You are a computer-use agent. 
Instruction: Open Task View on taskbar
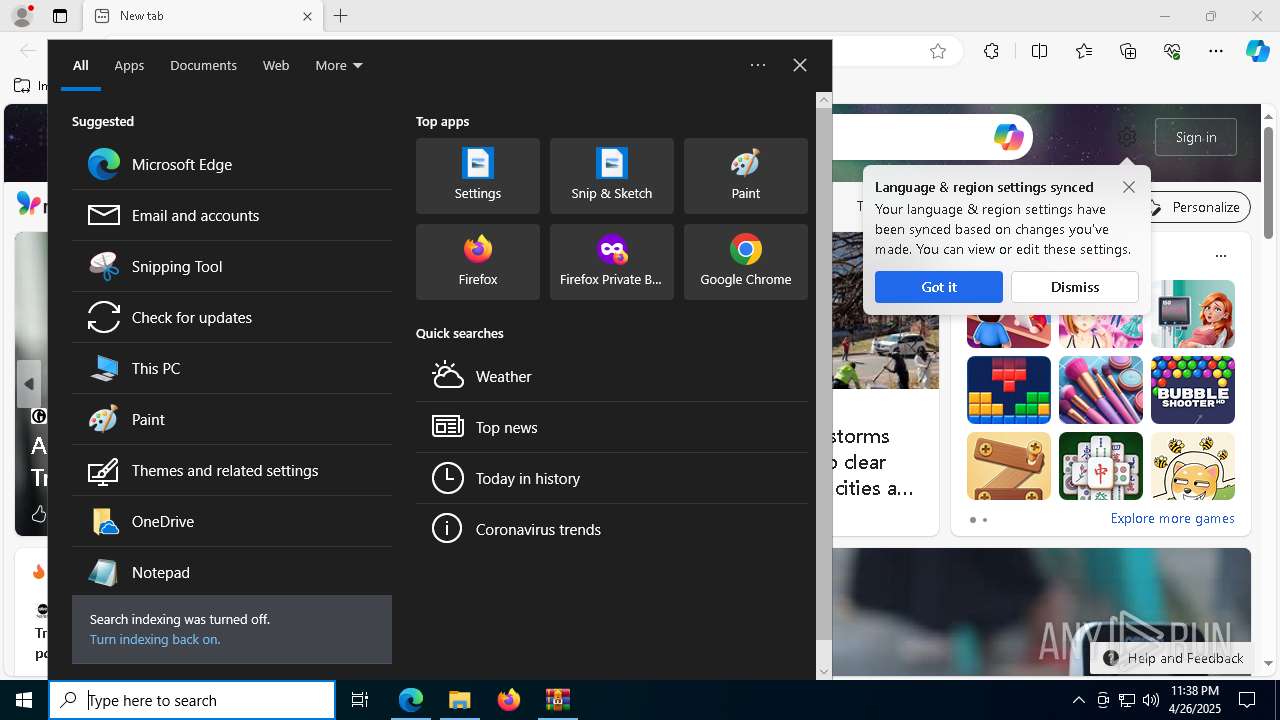point(360,700)
